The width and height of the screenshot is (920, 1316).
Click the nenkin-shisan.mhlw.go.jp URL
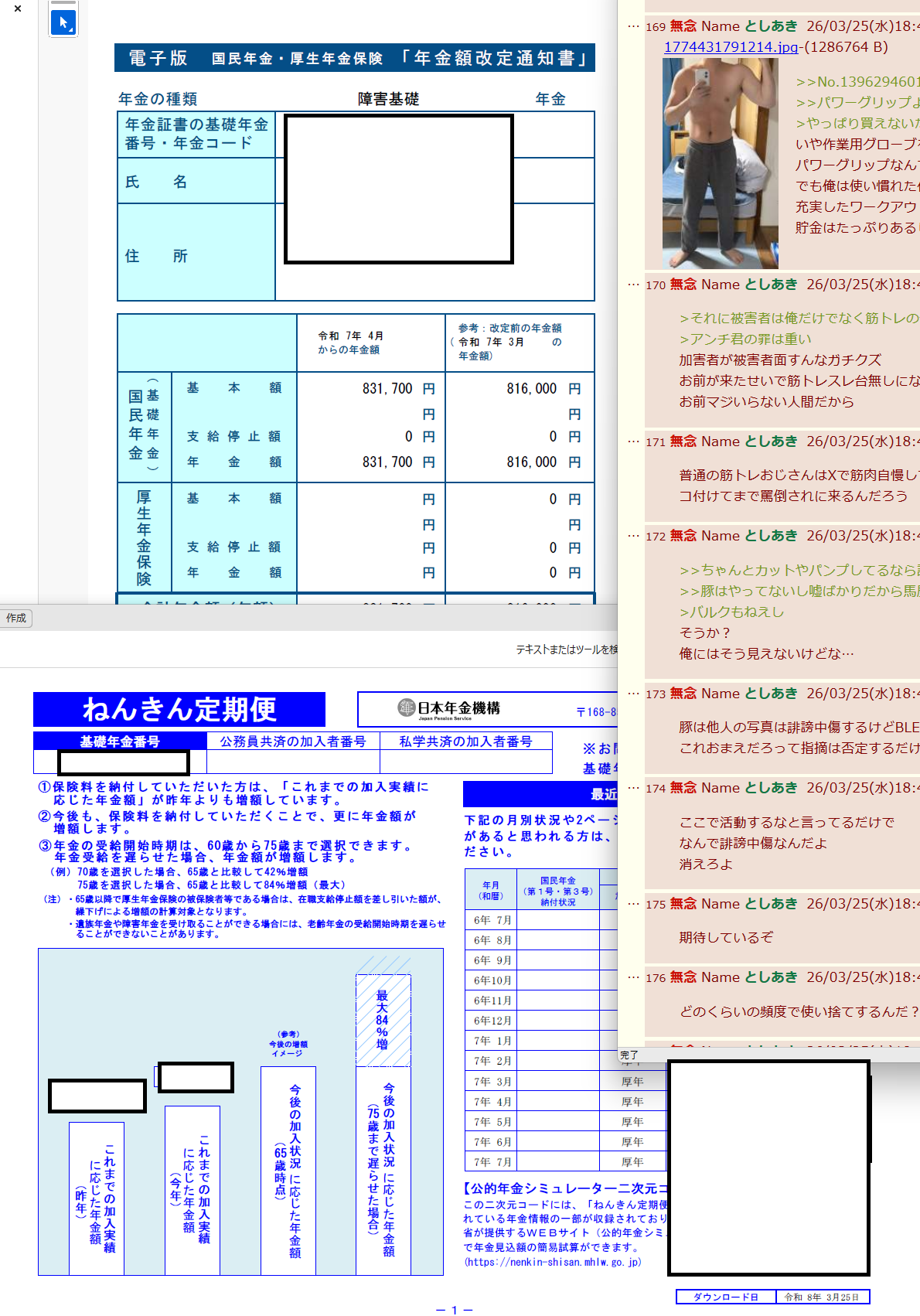(x=553, y=1262)
